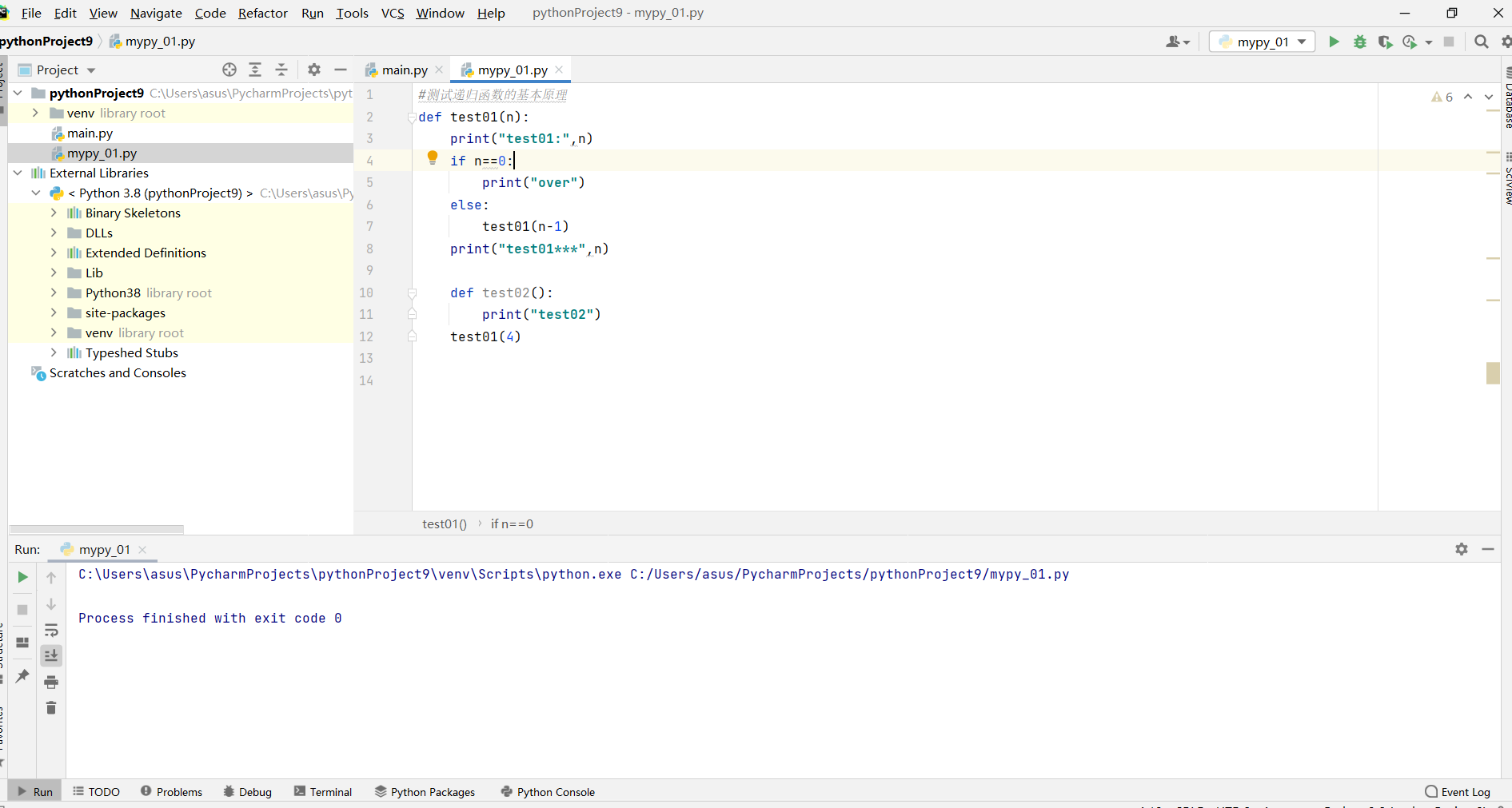Hide the Project tool window
The image size is (1512, 808).
[x=341, y=70]
